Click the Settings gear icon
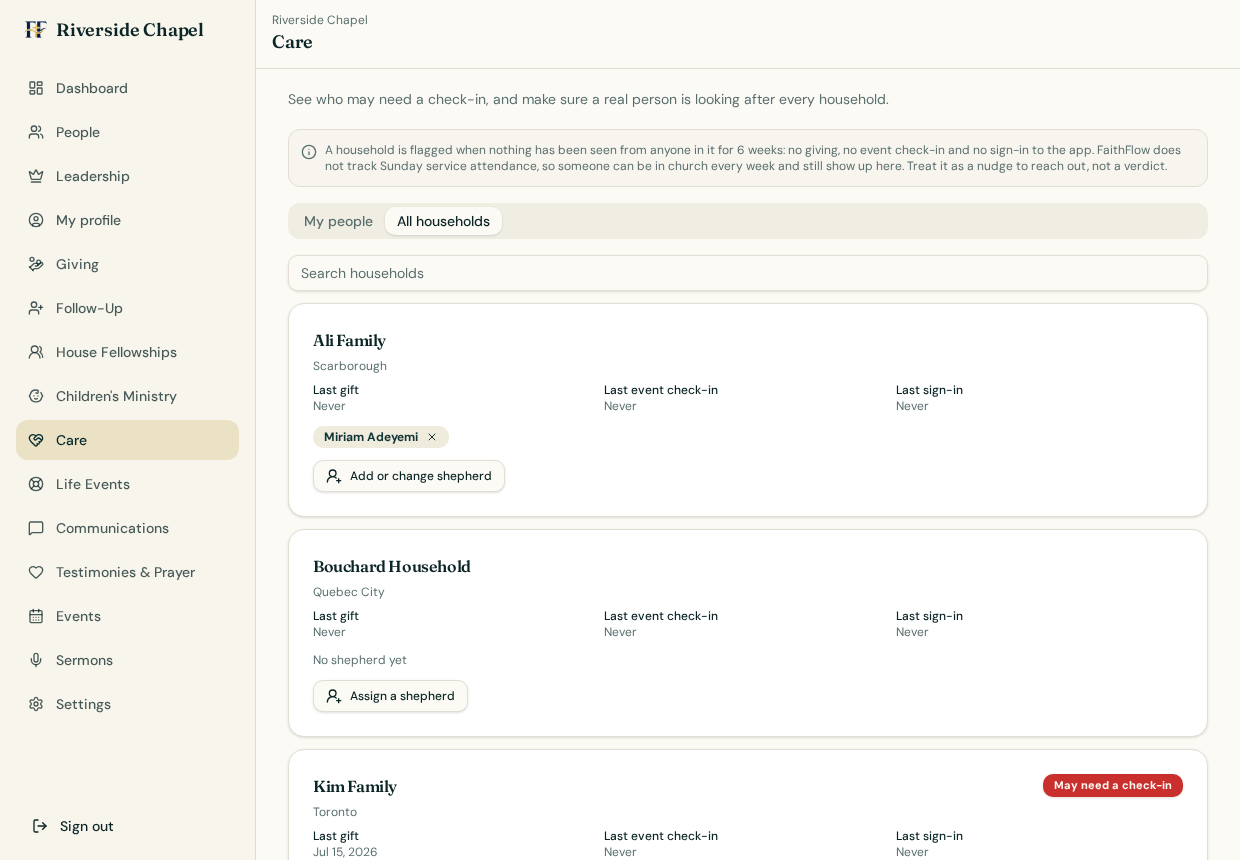 36,704
